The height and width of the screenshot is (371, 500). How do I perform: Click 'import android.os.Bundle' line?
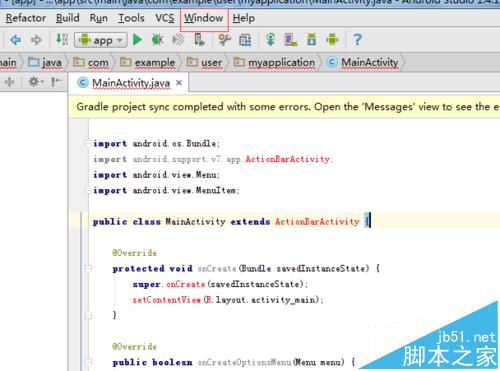point(156,143)
